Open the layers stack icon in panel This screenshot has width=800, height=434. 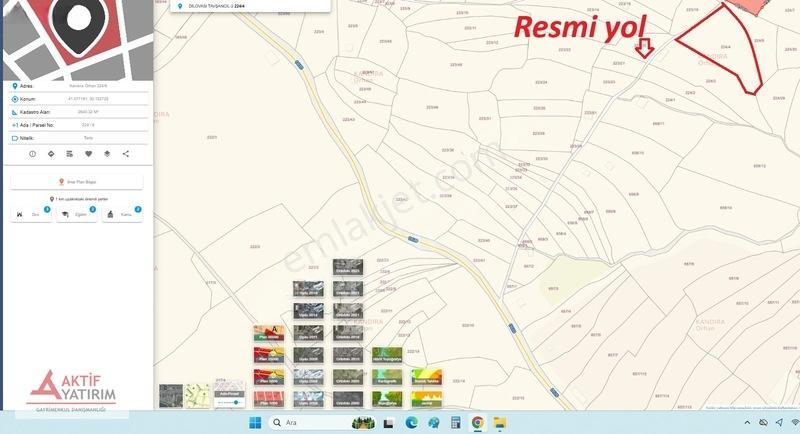click(x=107, y=154)
